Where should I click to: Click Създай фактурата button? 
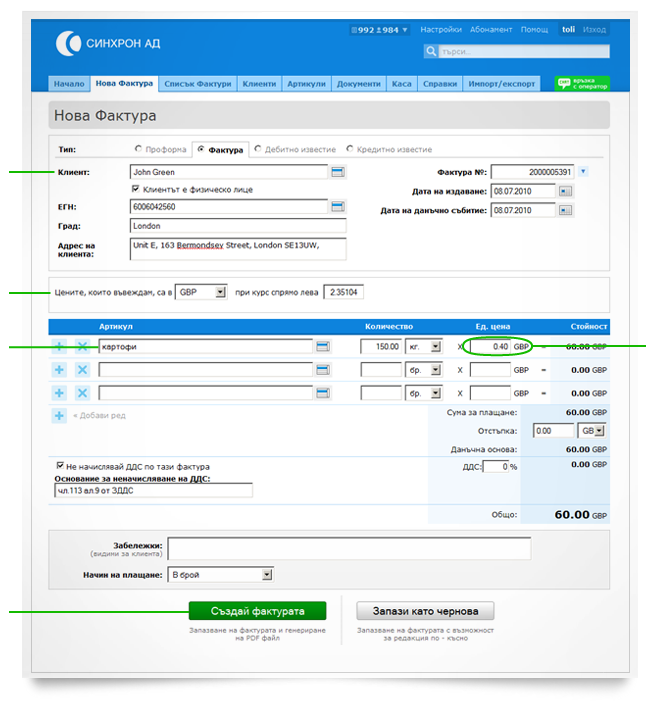(257, 611)
